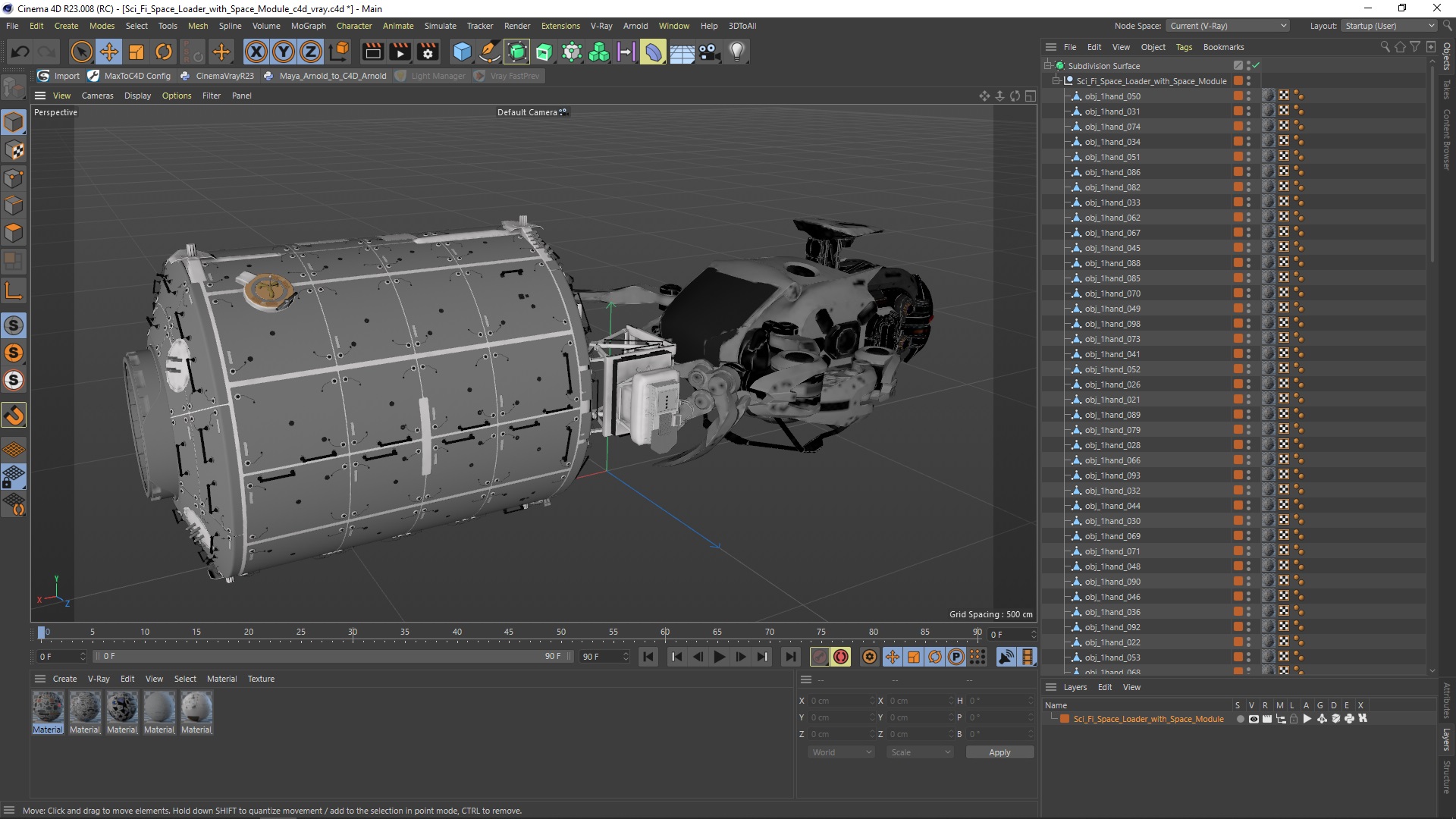Enable Snap in left toolbar
Image resolution: width=1456 pixels, height=819 pixels.
click(14, 415)
